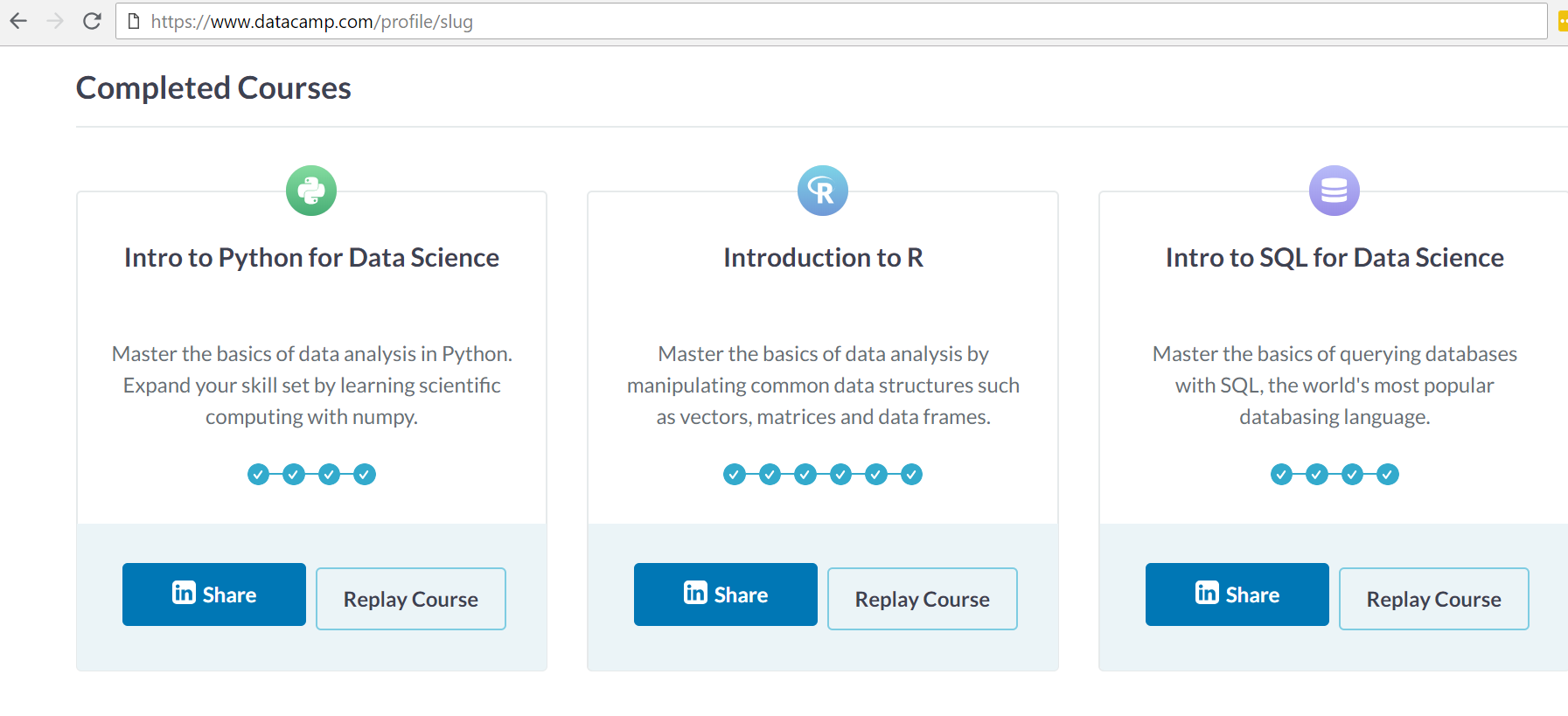This screenshot has width=1568, height=716.
Task: Click the browser forward arrow
Action: point(55,21)
